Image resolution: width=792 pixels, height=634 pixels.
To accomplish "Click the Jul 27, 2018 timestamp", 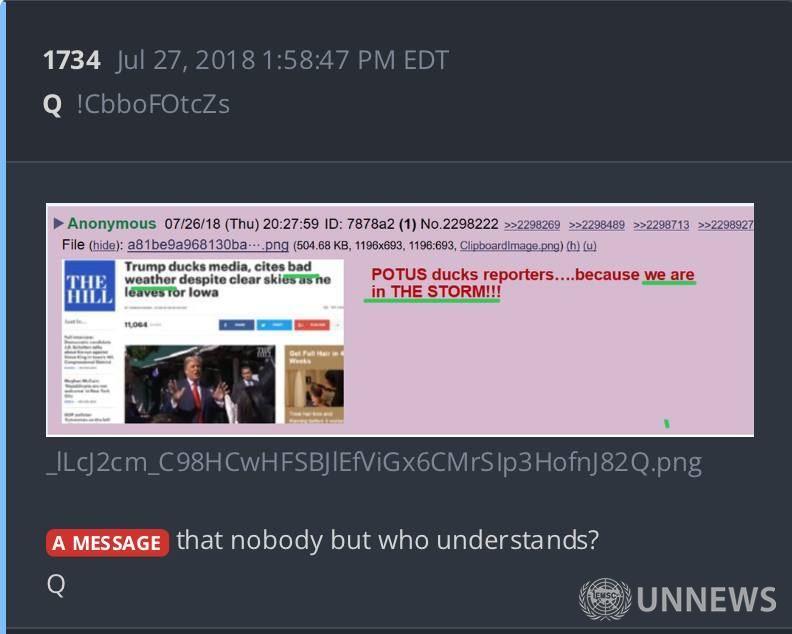I will tap(283, 60).
